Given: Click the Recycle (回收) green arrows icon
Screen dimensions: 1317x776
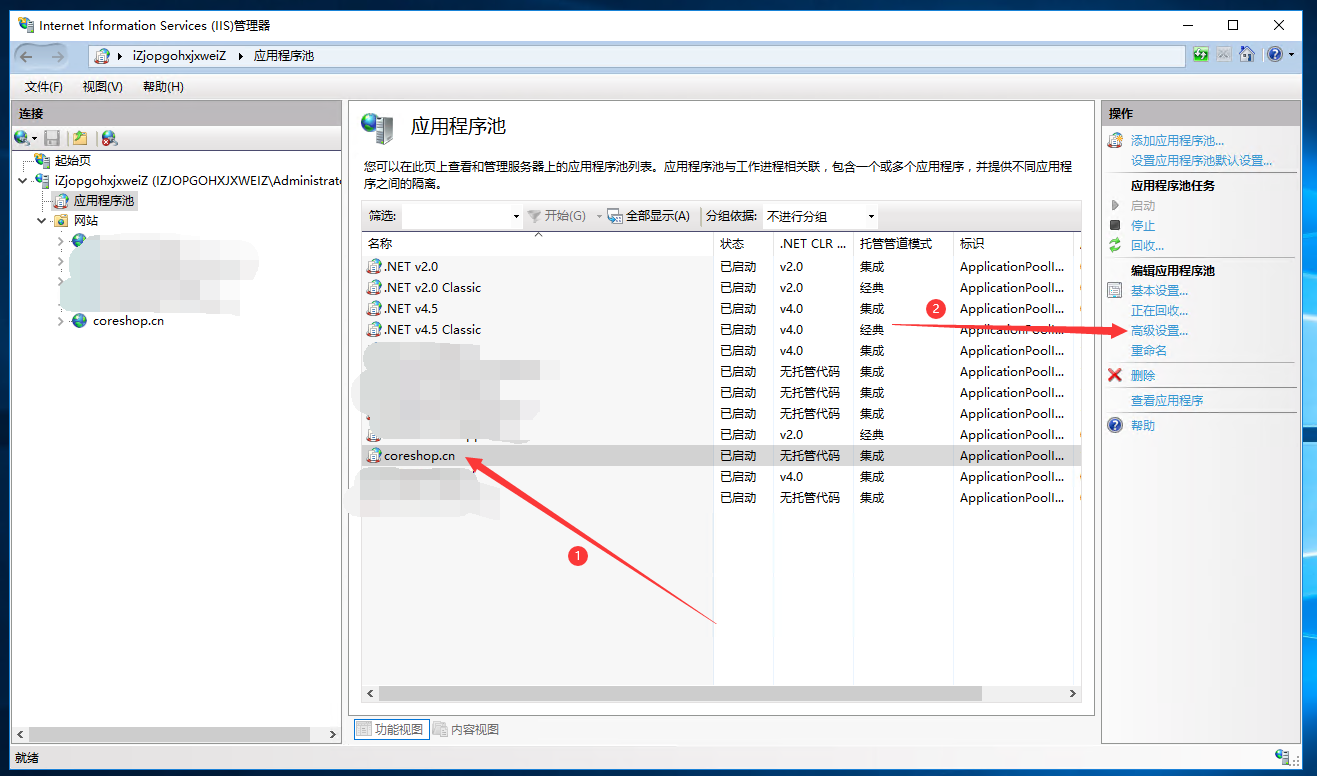Looking at the screenshot, I should 1115,245.
